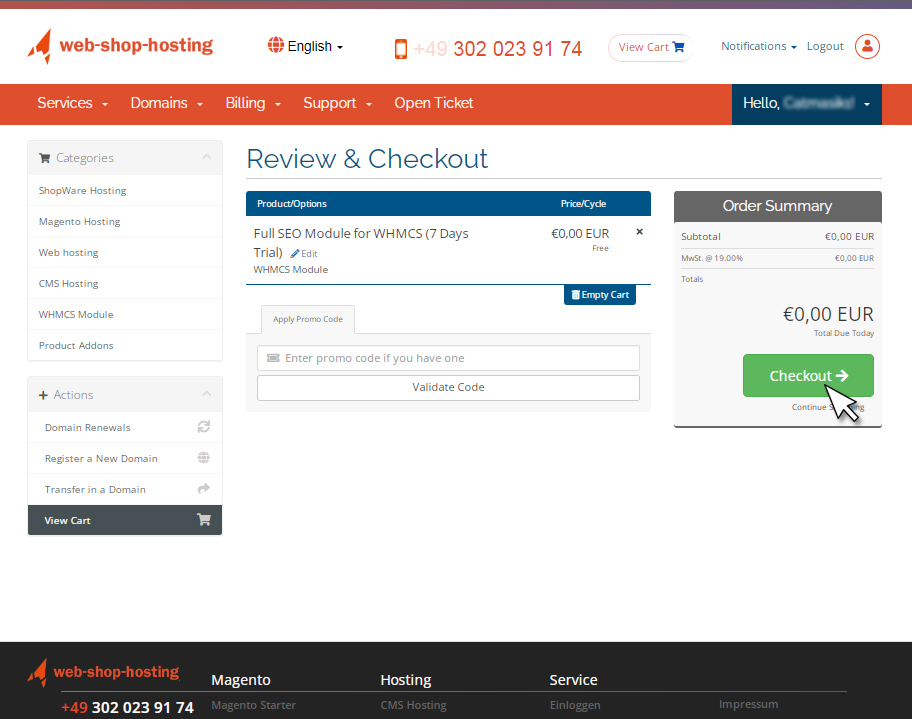The width and height of the screenshot is (912, 719).
Task: Click the footer web-shop-hosting logo
Action: pos(104,672)
